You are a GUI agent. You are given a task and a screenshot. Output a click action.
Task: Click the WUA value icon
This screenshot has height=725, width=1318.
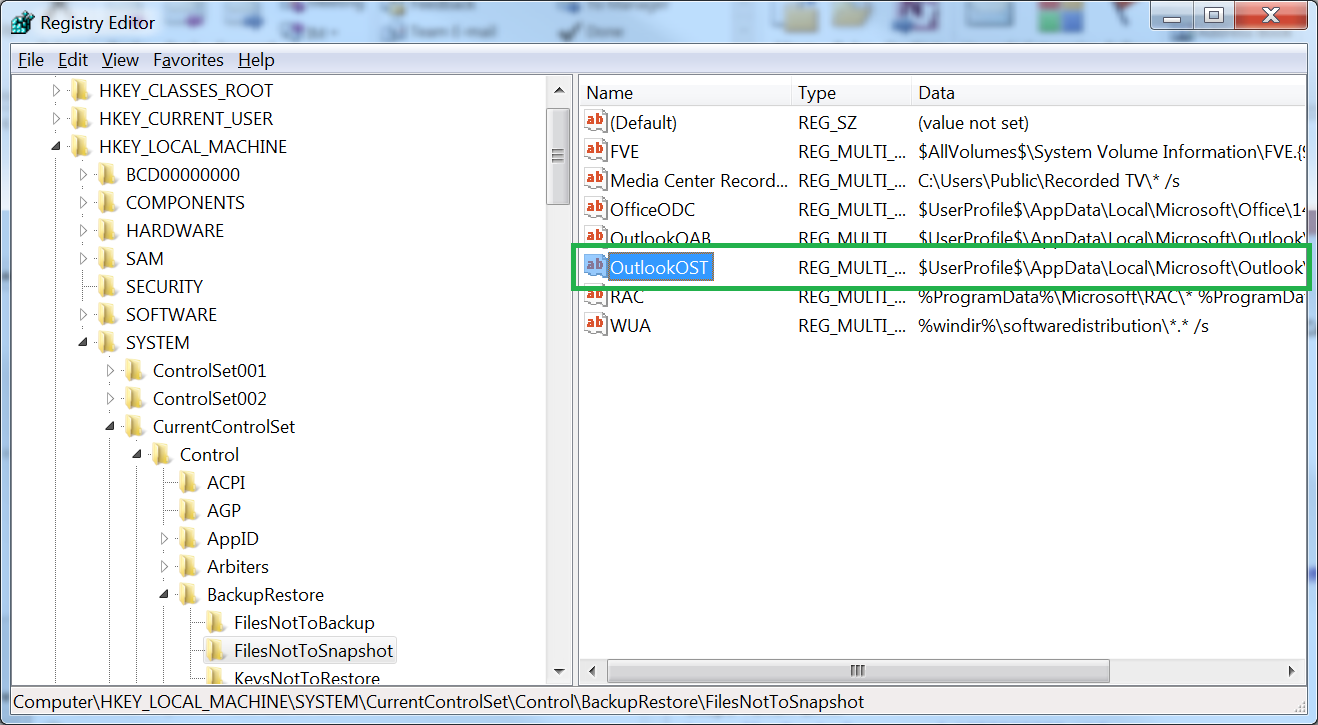click(596, 325)
